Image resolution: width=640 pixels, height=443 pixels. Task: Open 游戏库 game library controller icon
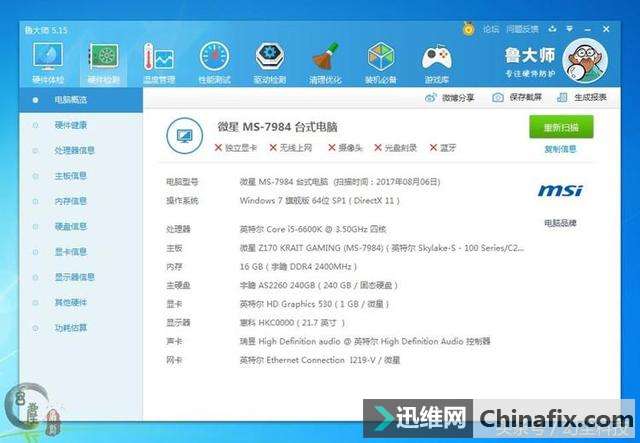(x=436, y=63)
